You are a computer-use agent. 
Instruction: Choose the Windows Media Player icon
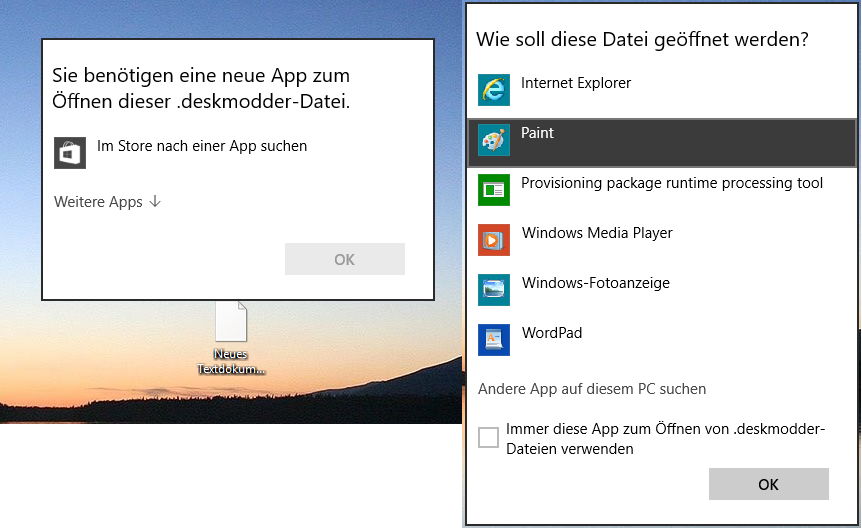[494, 240]
